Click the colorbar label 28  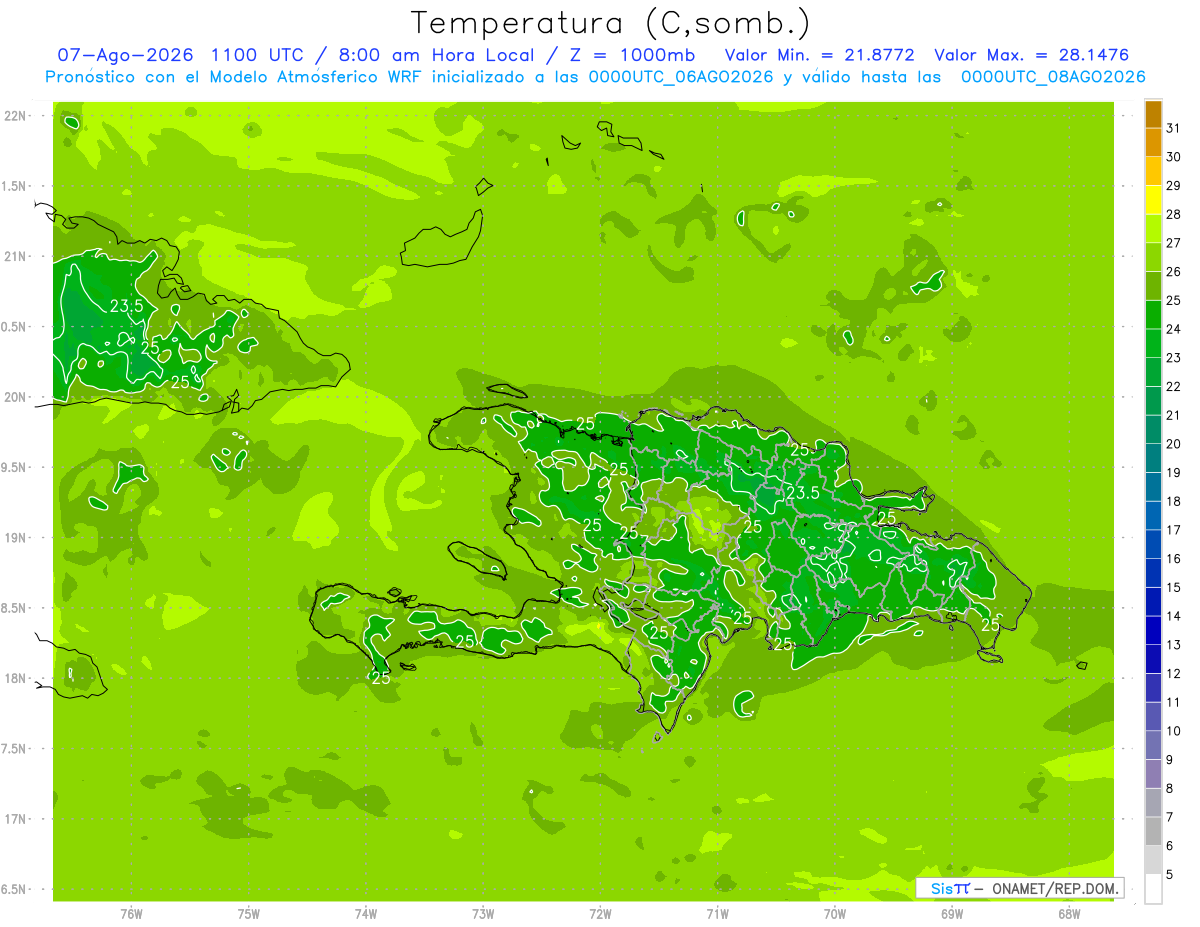[x=1173, y=214]
